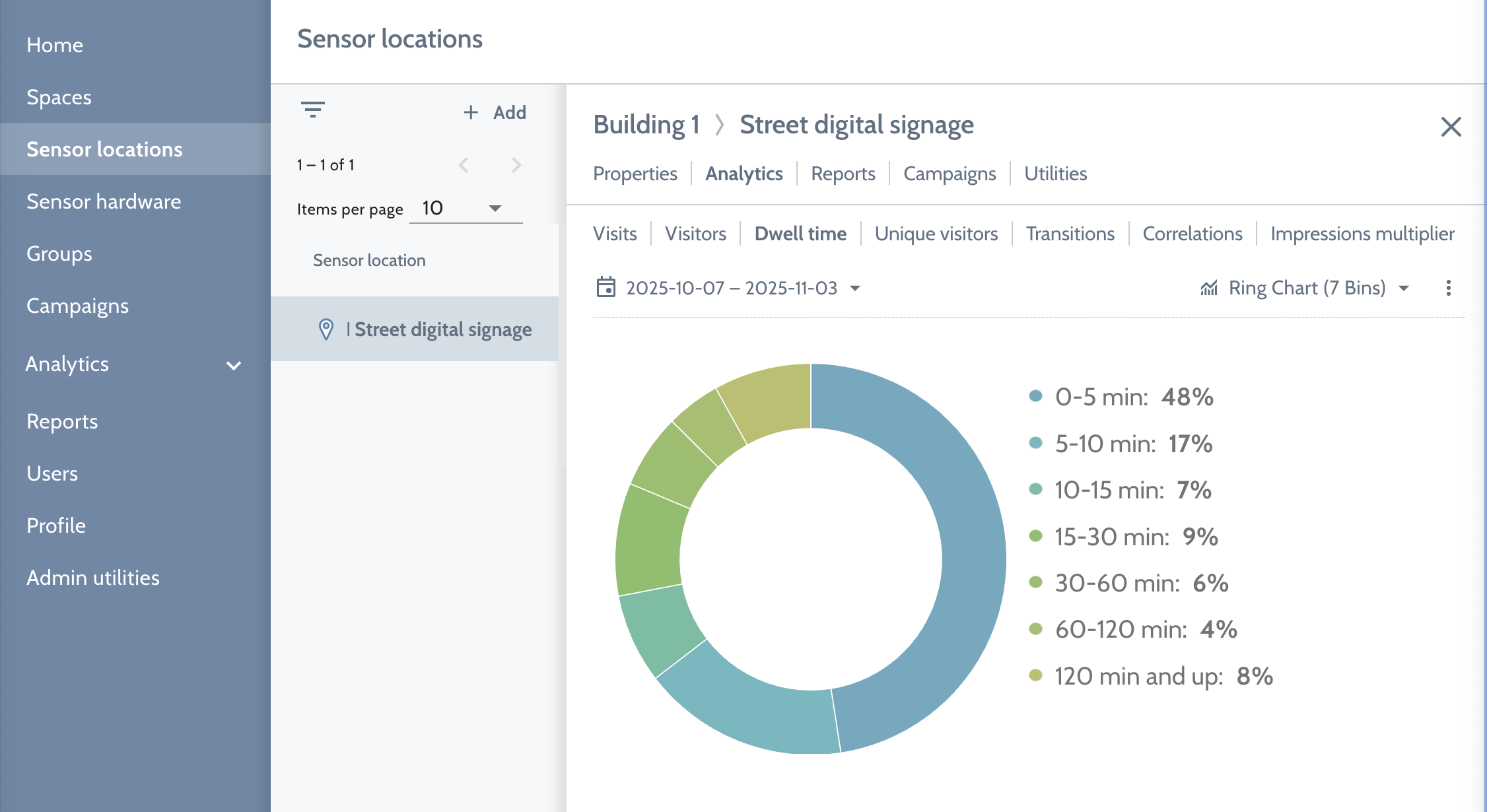The width and height of the screenshot is (1487, 812).
Task: Click the previous page arrow in pagination
Action: [464, 165]
